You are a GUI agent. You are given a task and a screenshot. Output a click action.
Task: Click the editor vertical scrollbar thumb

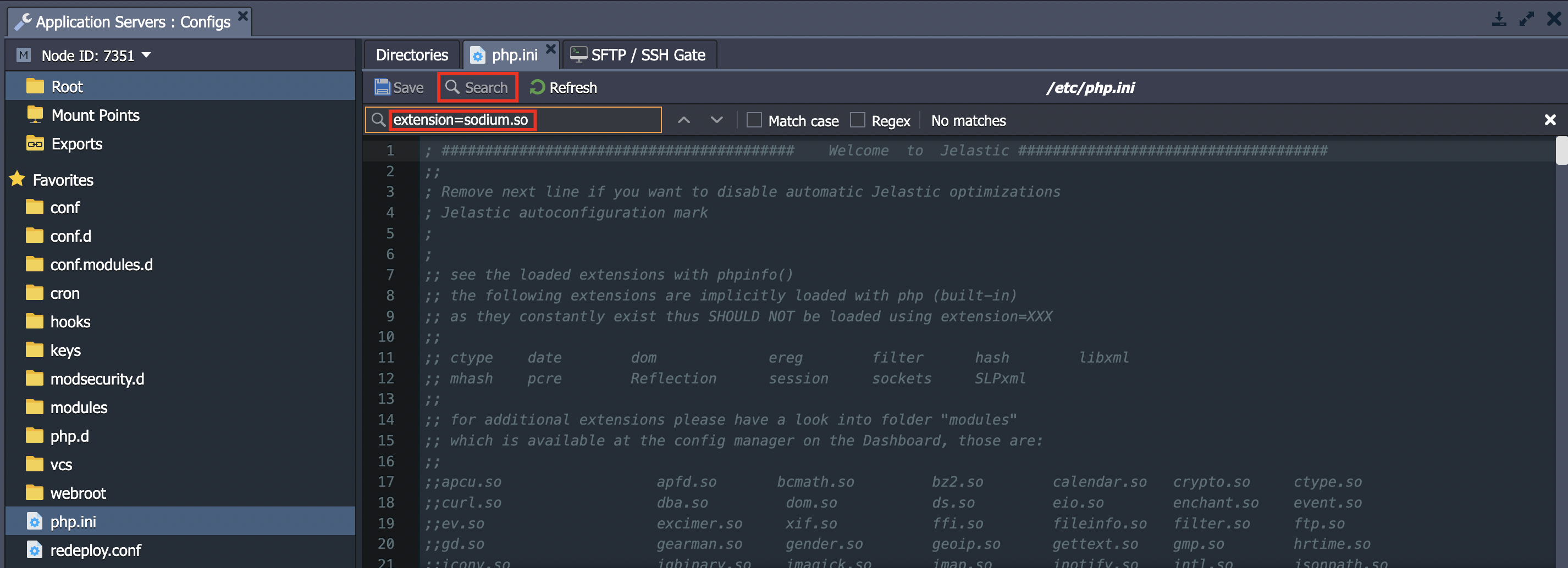click(x=1561, y=151)
